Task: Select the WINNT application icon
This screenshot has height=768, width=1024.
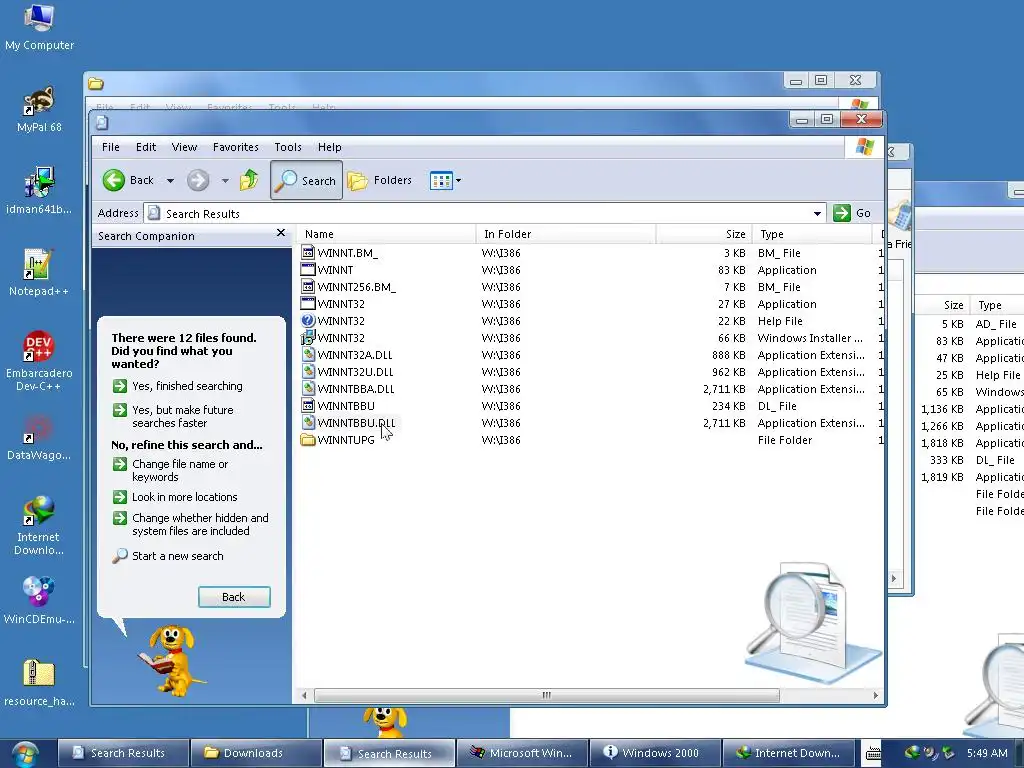Action: [x=308, y=270]
